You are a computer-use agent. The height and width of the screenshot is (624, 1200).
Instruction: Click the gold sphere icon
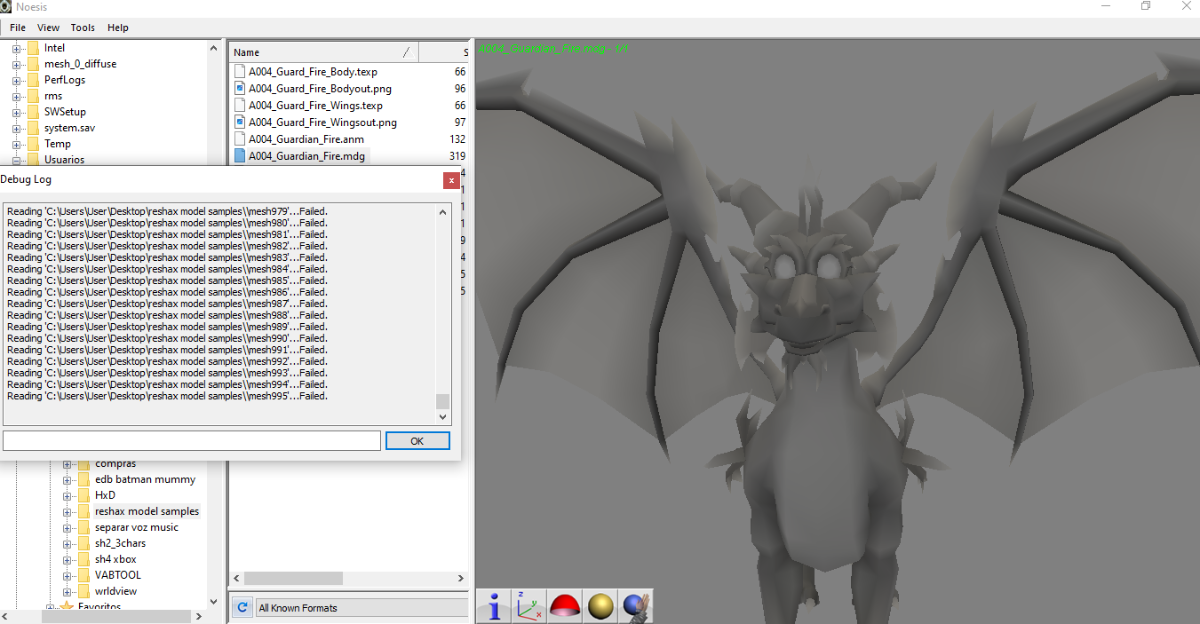[601, 606]
